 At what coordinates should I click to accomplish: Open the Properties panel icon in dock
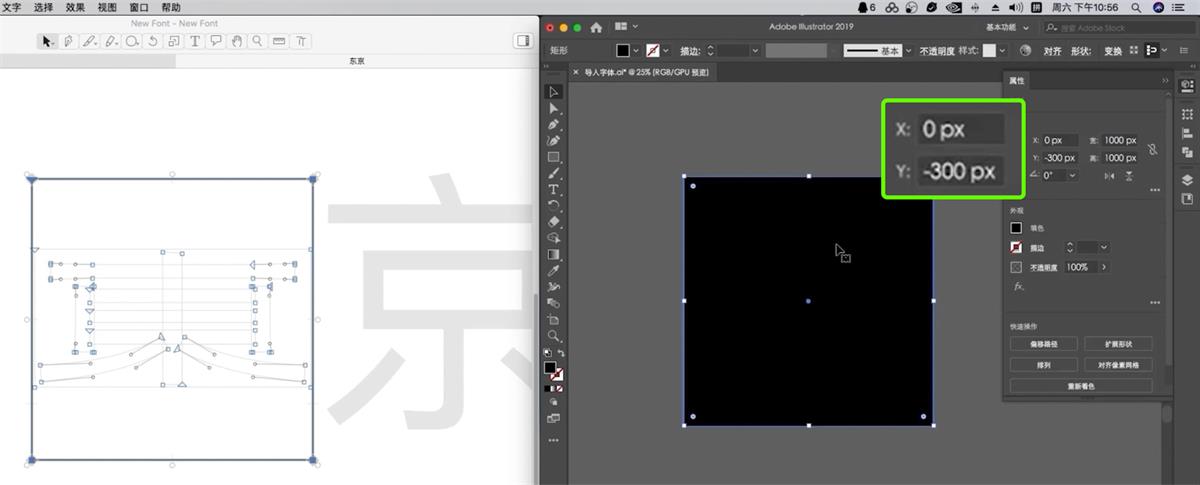coord(1187,87)
